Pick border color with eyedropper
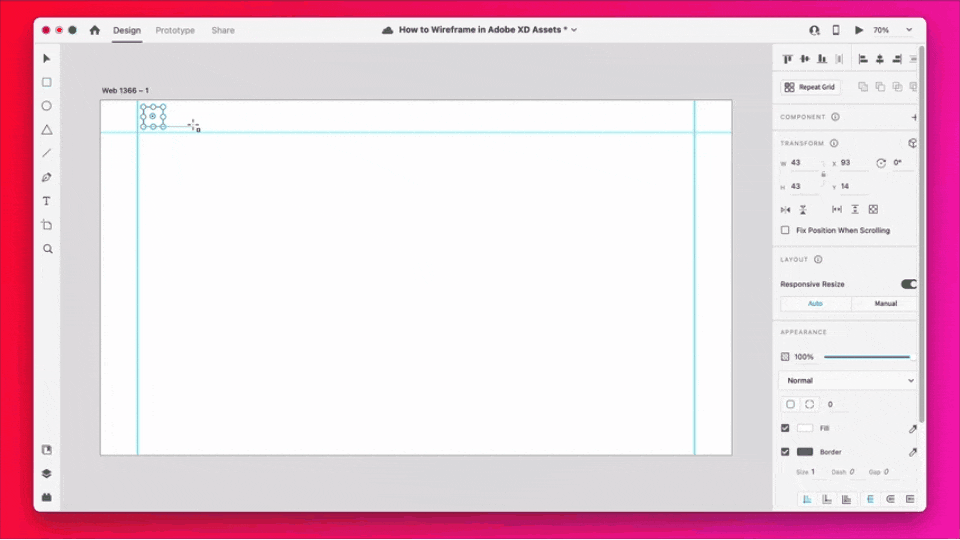The image size is (960, 540). coord(912,452)
